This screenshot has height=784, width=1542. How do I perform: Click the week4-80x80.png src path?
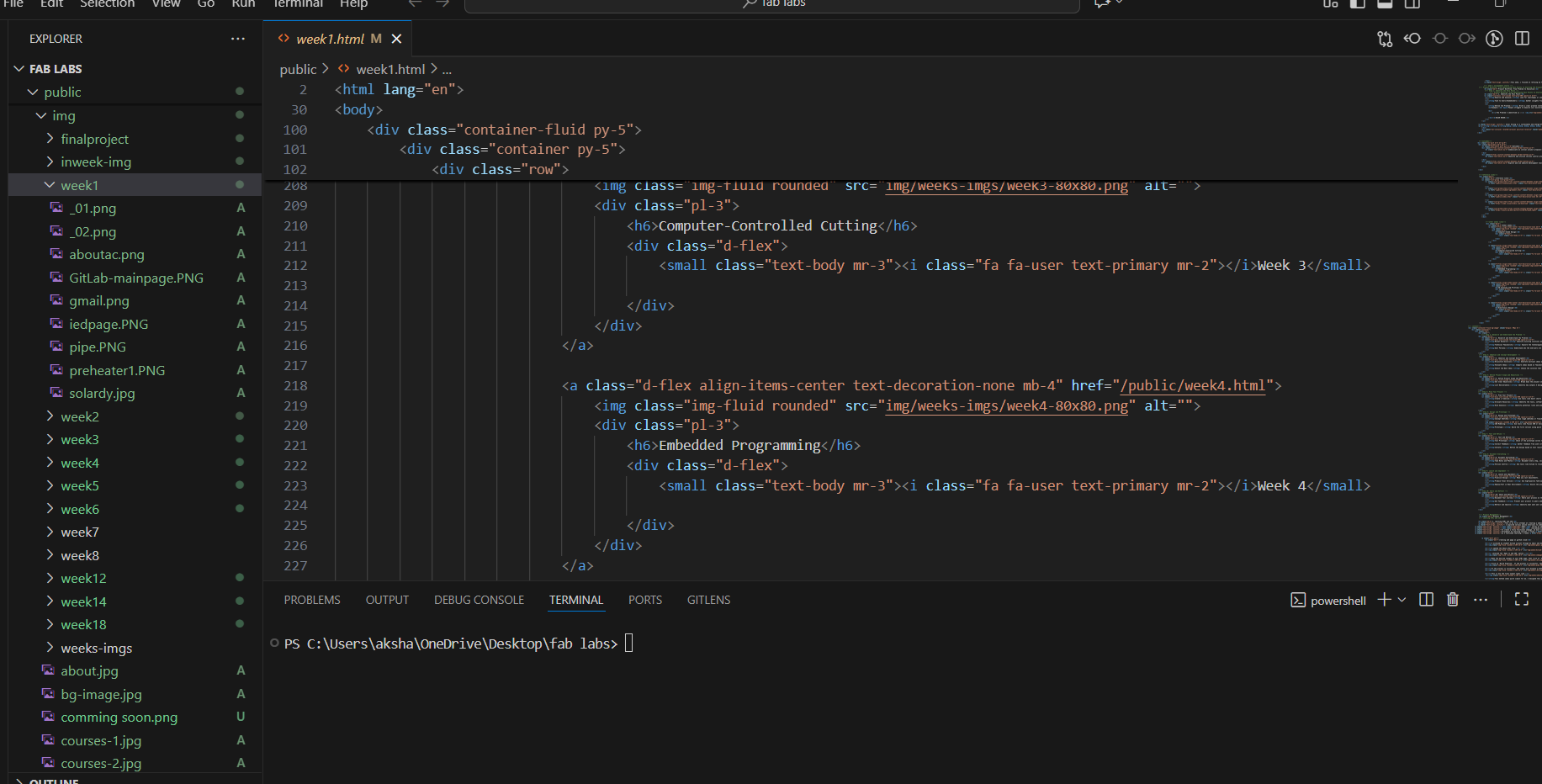point(1006,405)
